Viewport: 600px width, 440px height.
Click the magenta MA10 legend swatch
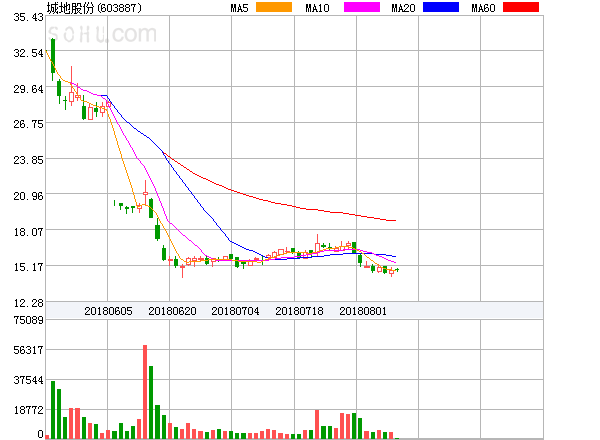point(357,7)
